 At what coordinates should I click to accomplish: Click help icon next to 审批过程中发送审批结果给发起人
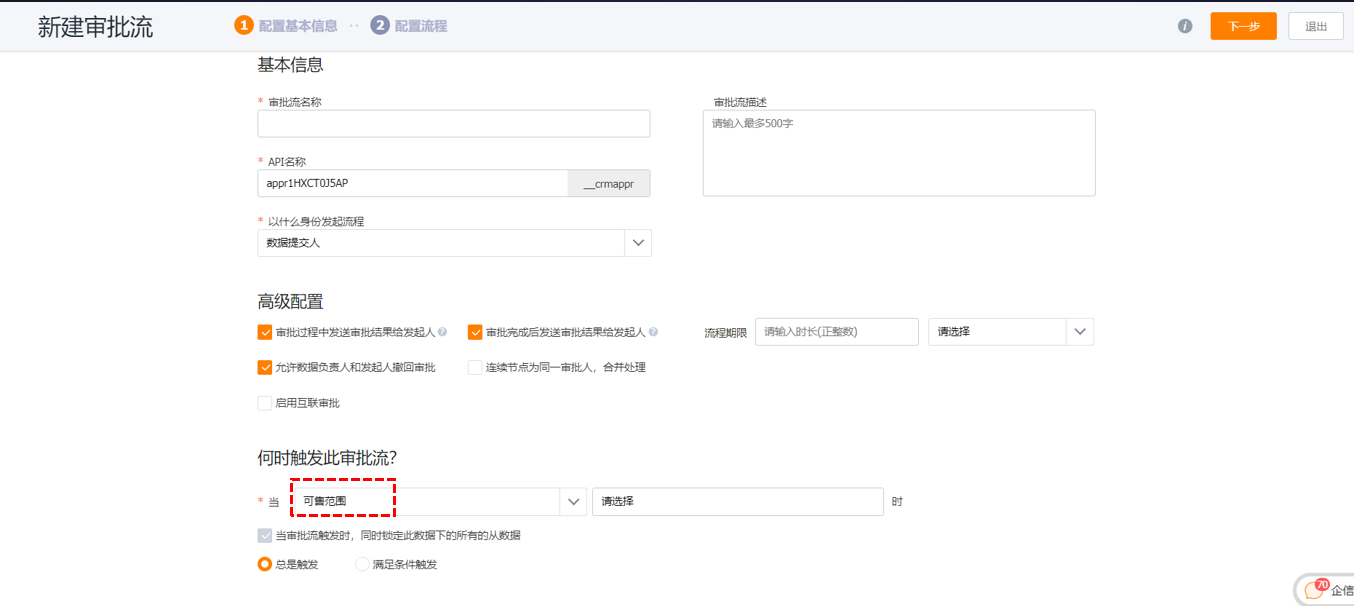coord(442,332)
